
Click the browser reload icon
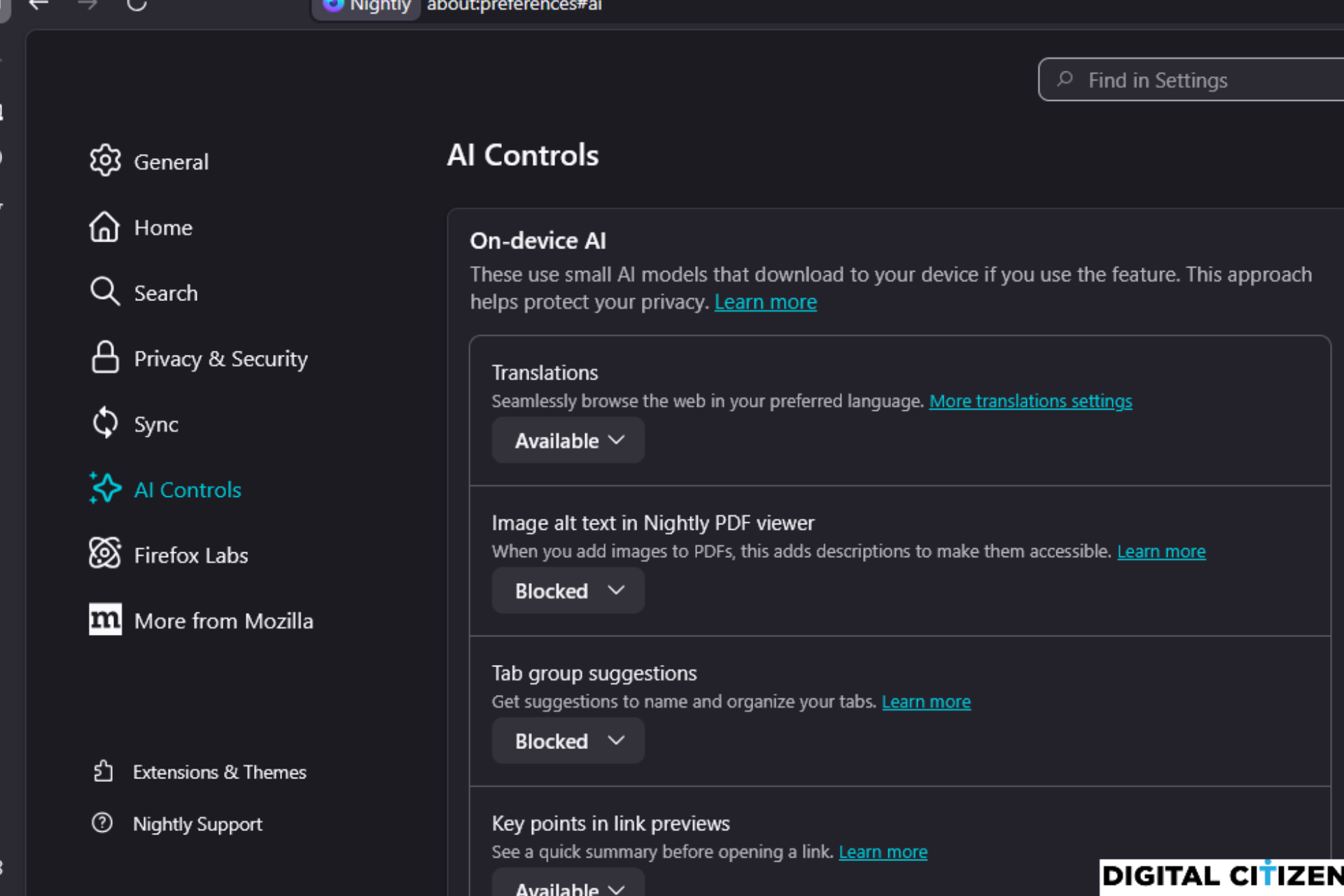point(136,4)
